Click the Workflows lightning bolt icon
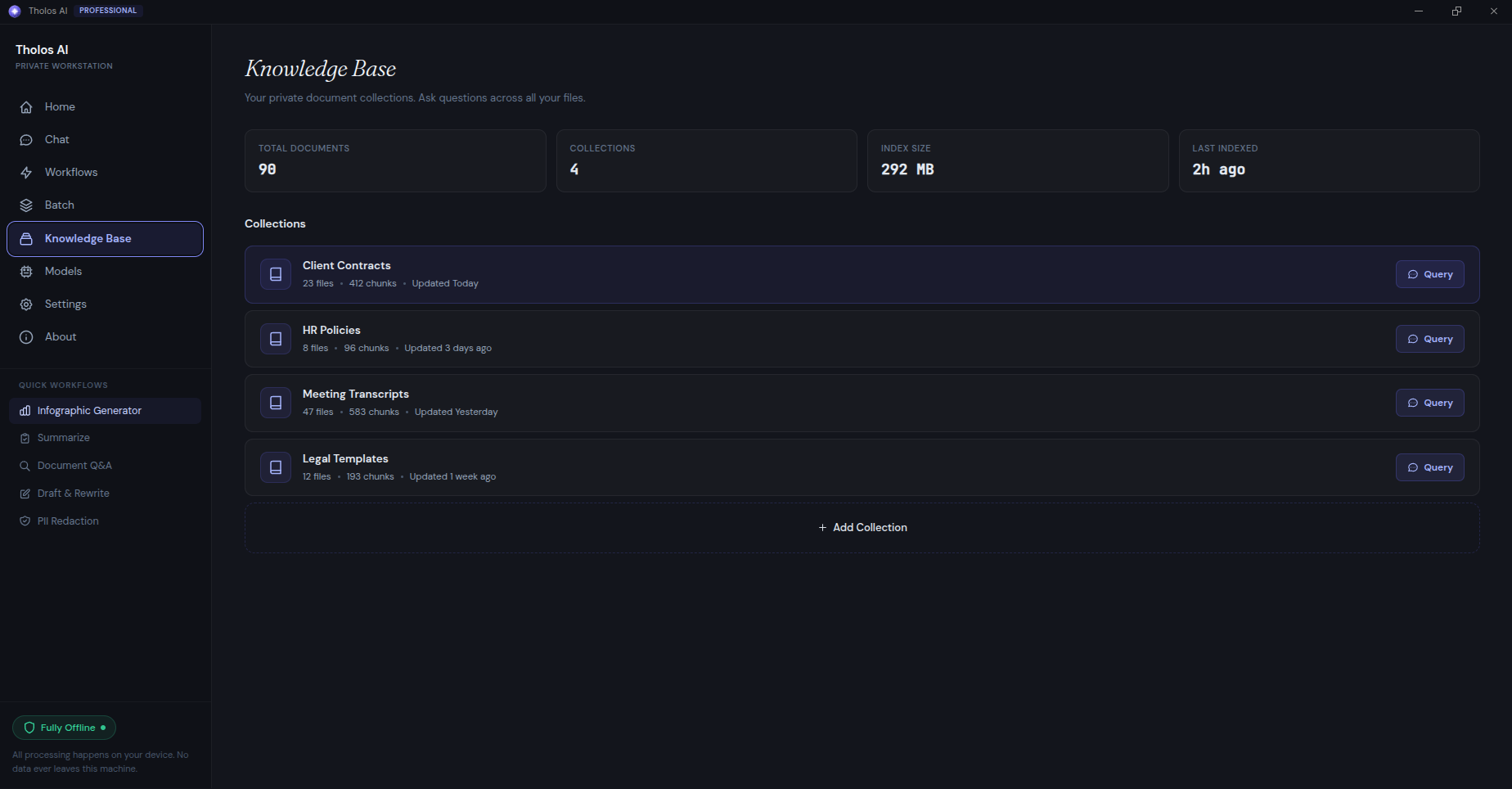 click(26, 173)
